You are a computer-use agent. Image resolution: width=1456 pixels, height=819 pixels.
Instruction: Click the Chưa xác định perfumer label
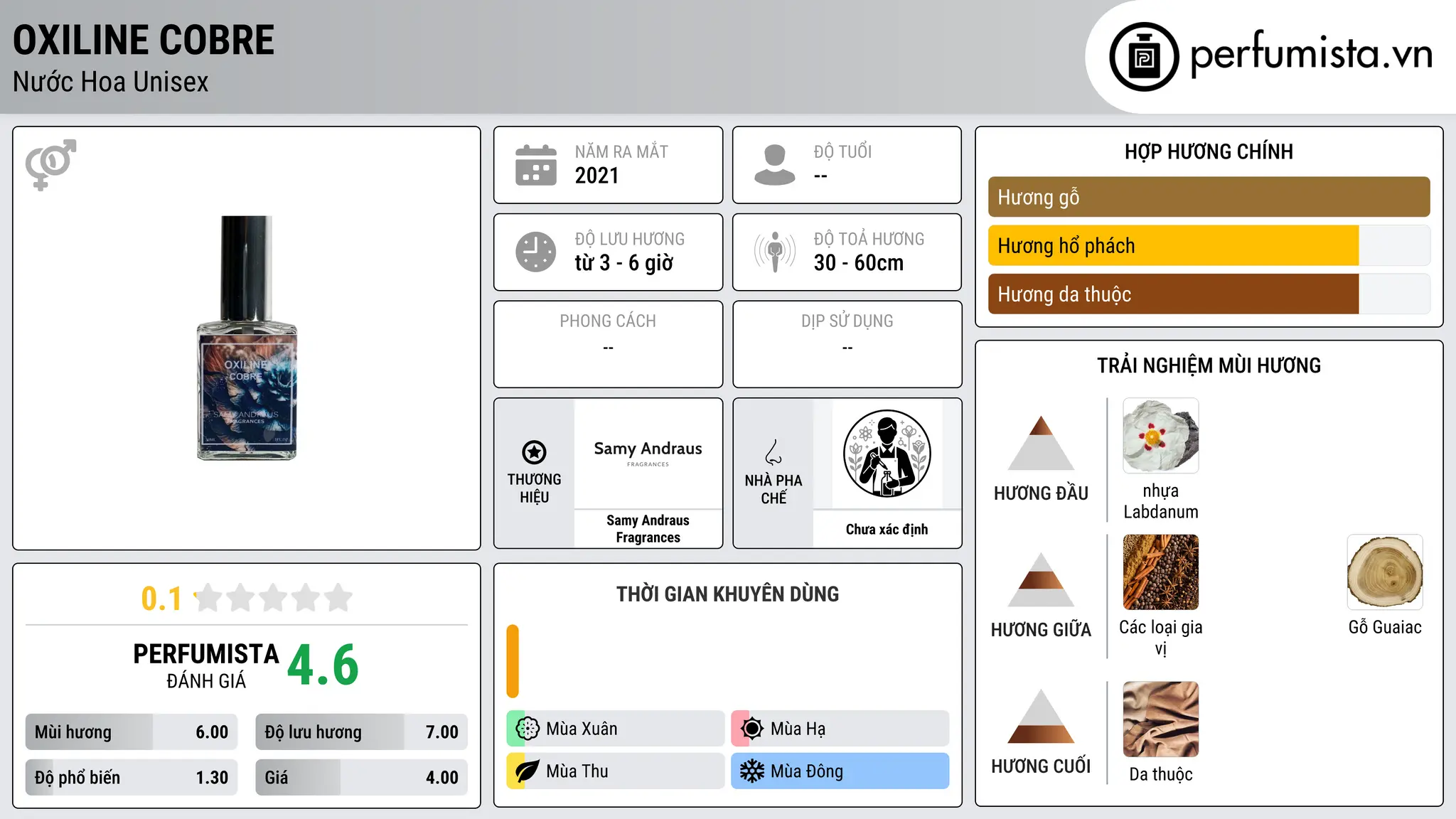887,529
